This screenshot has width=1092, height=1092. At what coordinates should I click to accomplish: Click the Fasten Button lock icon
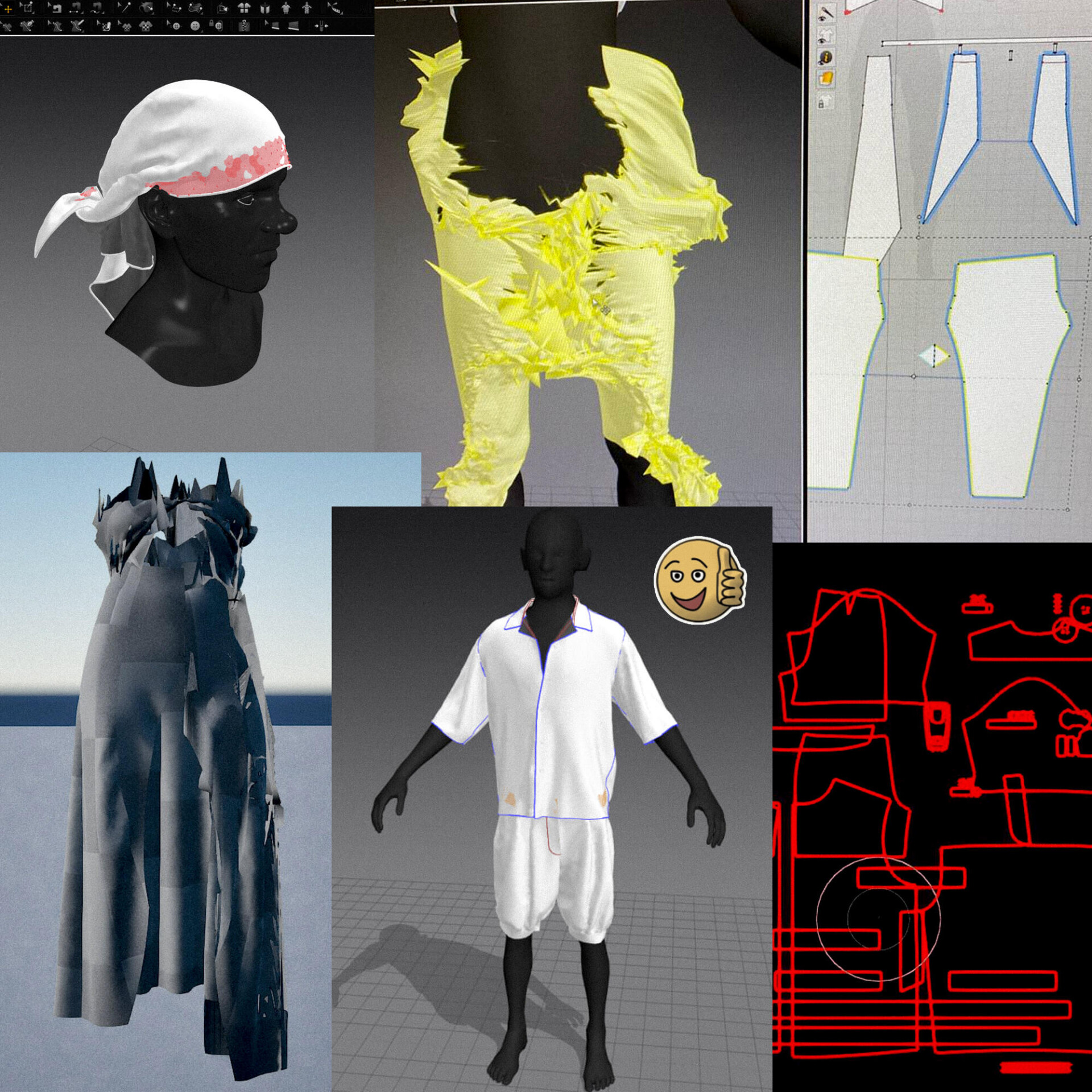coord(215,26)
